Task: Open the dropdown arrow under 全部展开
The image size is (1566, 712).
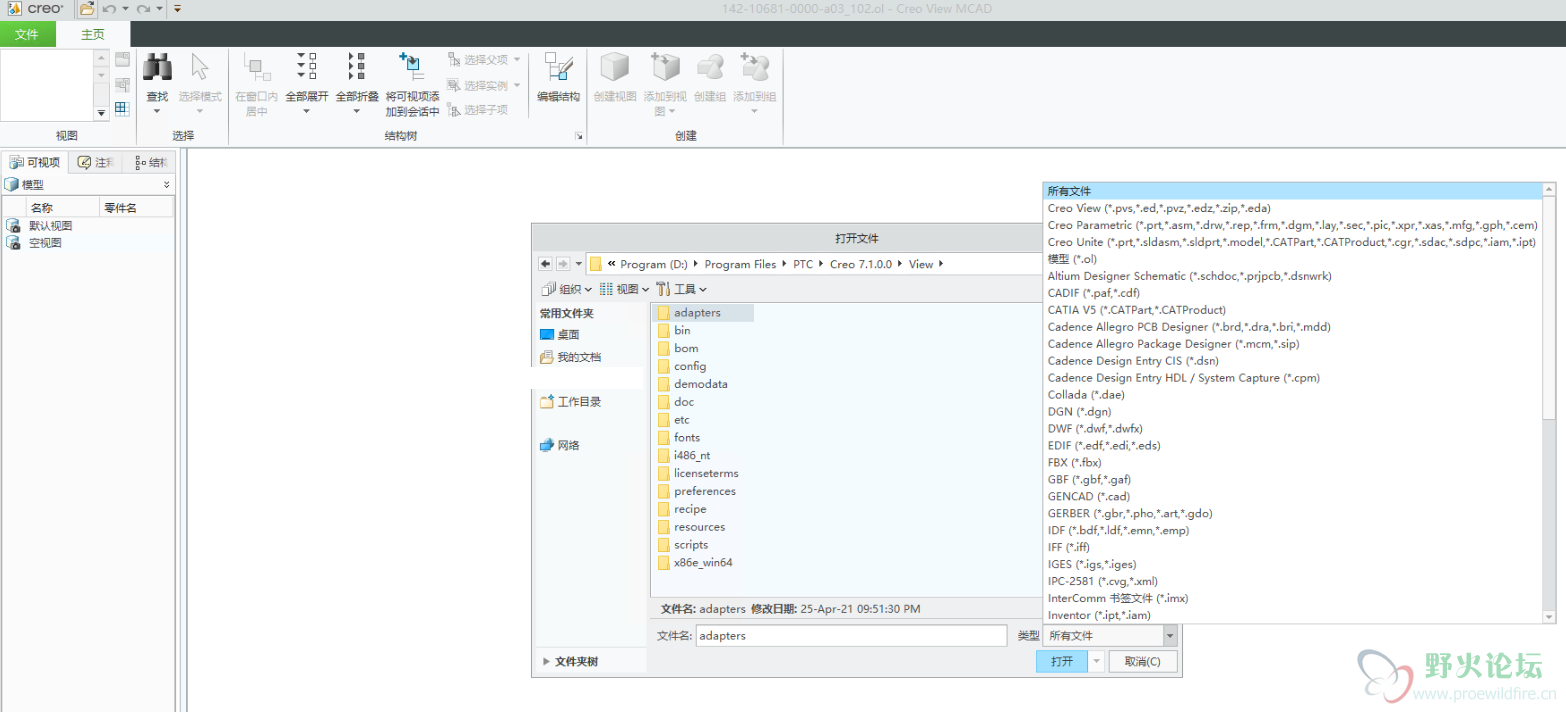Action: 307,111
